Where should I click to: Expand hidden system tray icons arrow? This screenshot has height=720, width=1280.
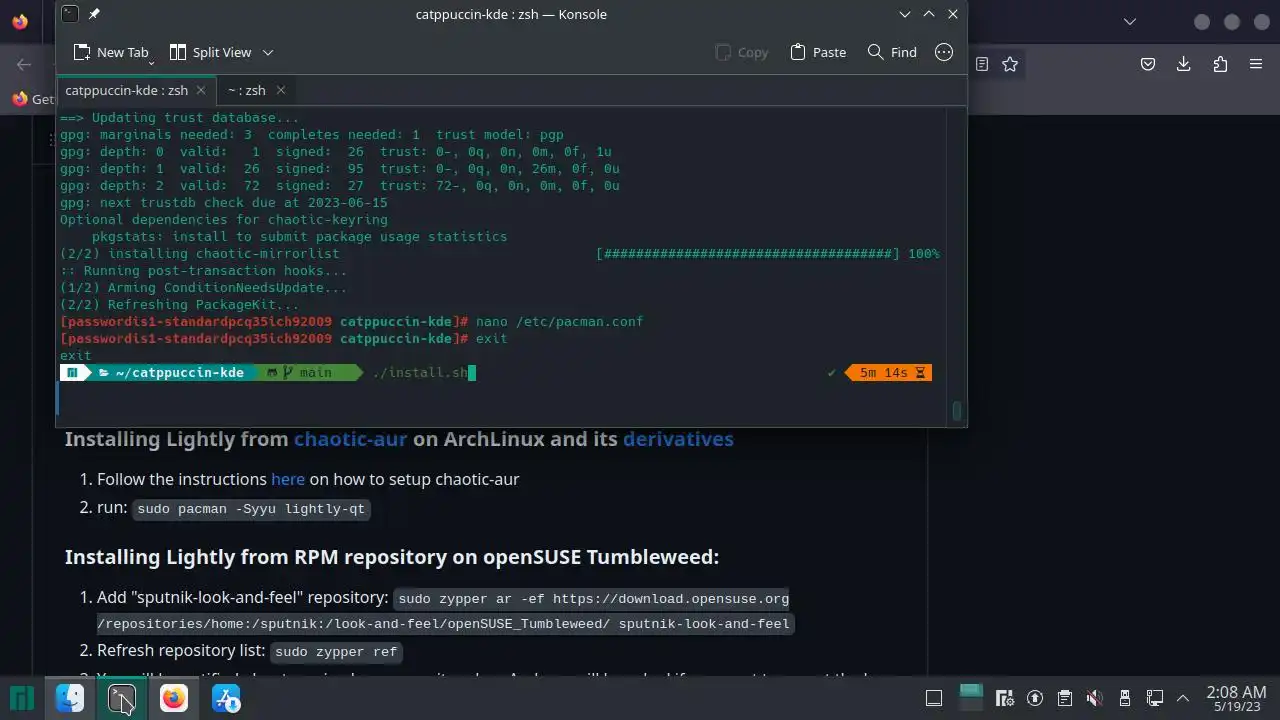1183,698
